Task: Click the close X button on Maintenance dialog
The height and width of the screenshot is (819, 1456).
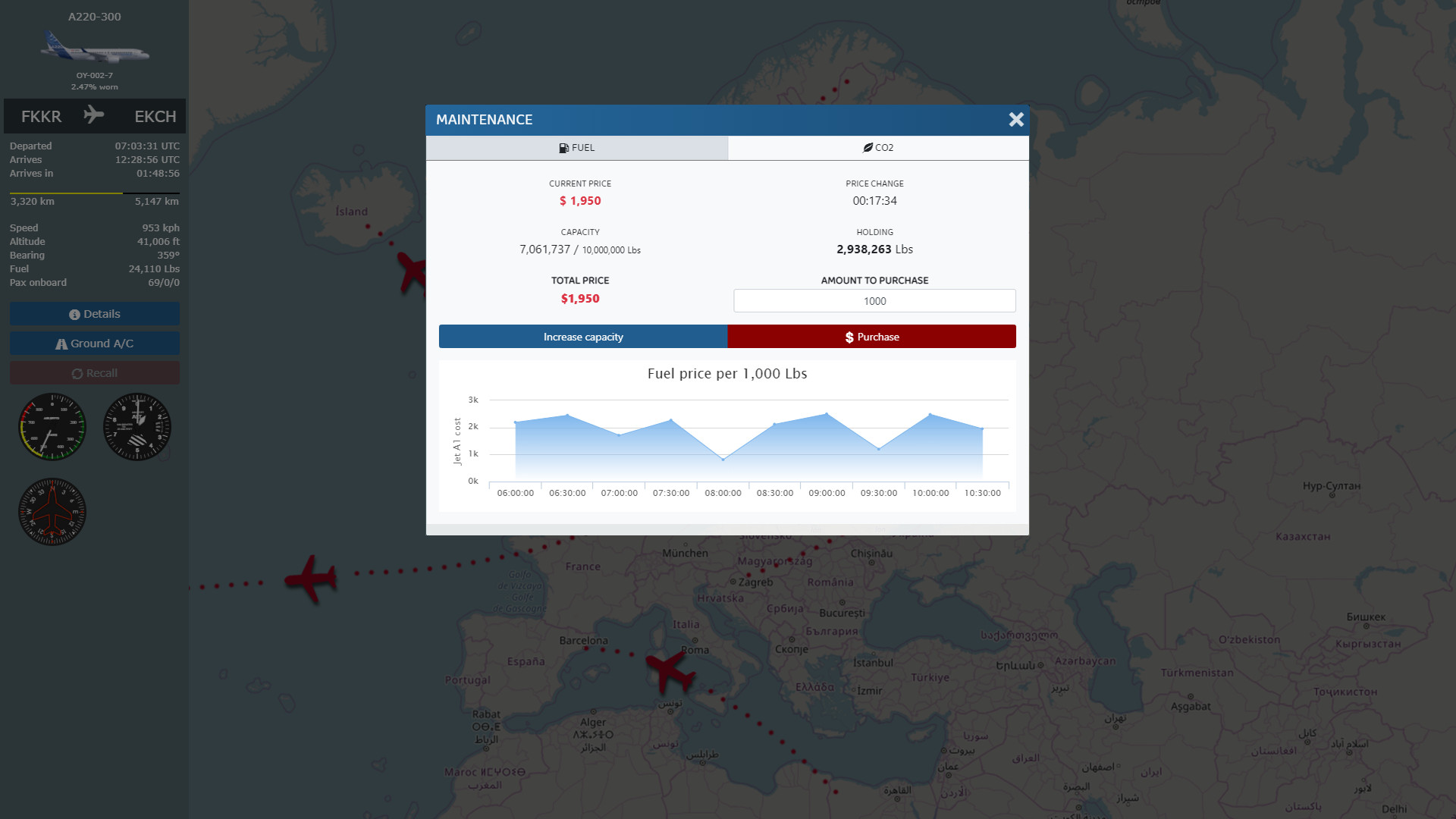Action: (1017, 119)
